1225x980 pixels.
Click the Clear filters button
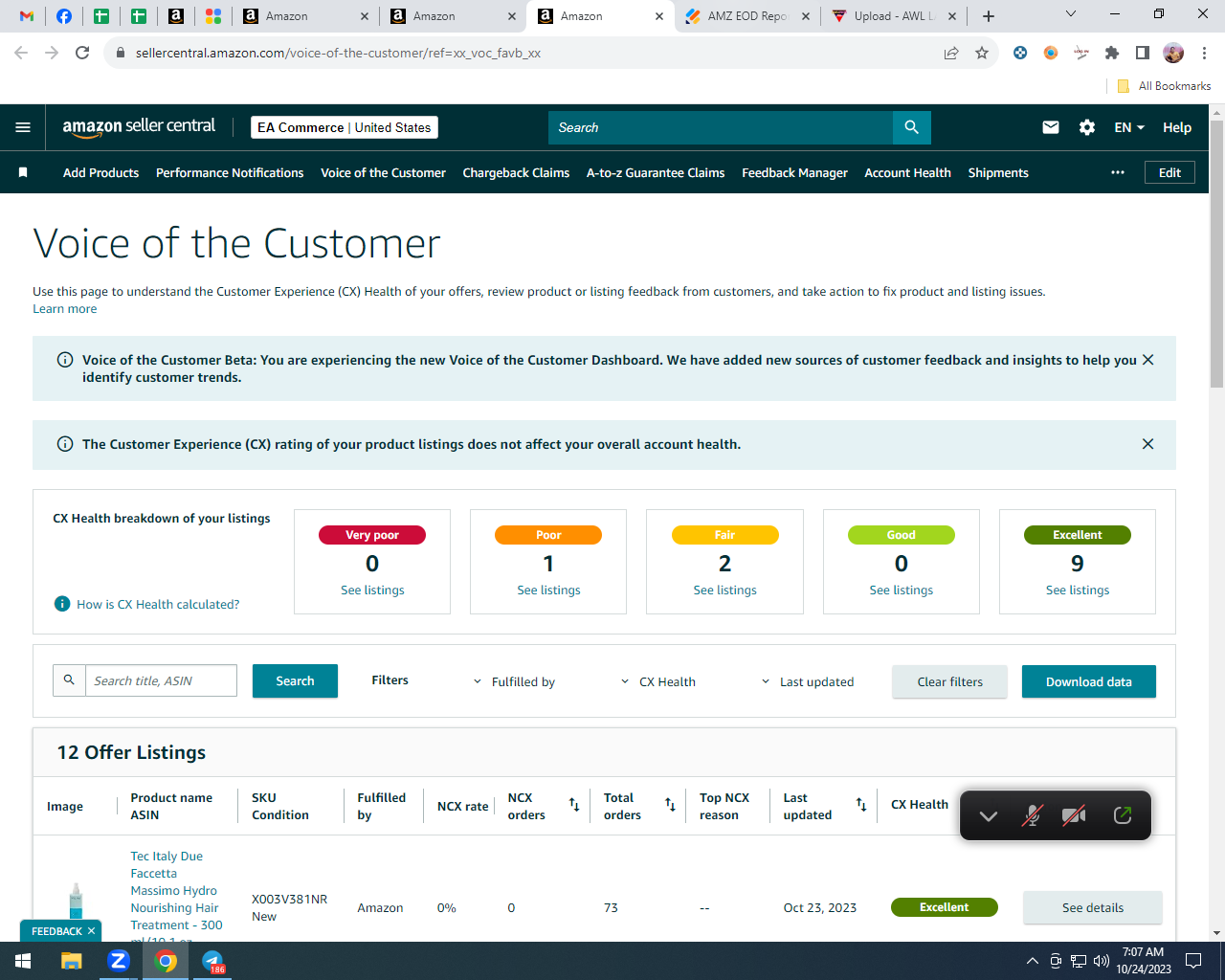[949, 681]
